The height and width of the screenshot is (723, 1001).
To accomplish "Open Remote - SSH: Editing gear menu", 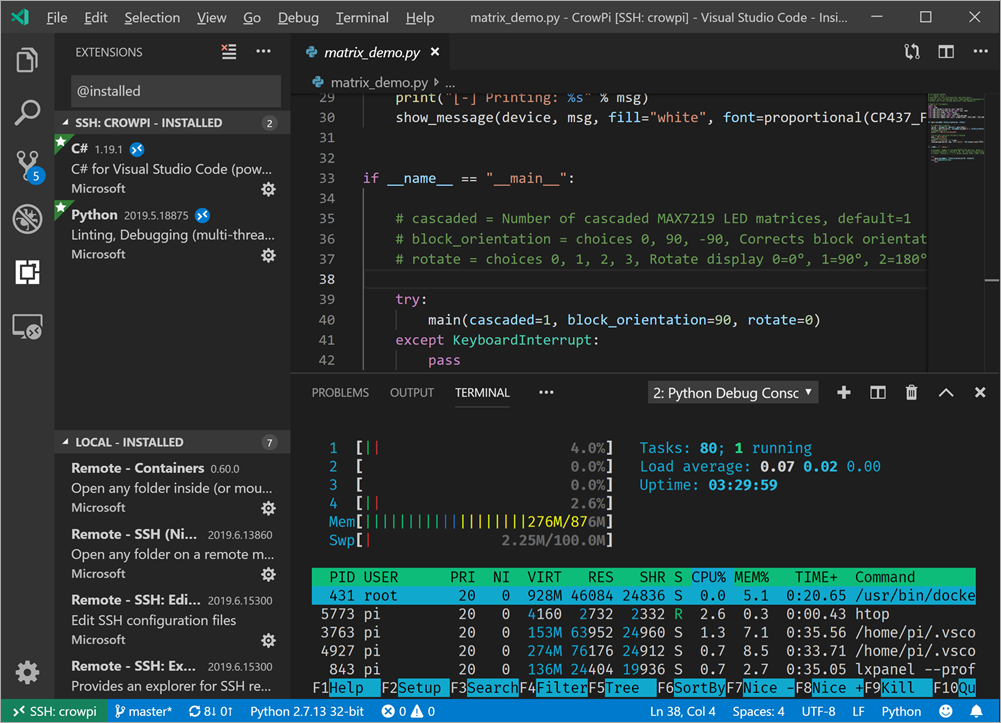I will (x=268, y=640).
